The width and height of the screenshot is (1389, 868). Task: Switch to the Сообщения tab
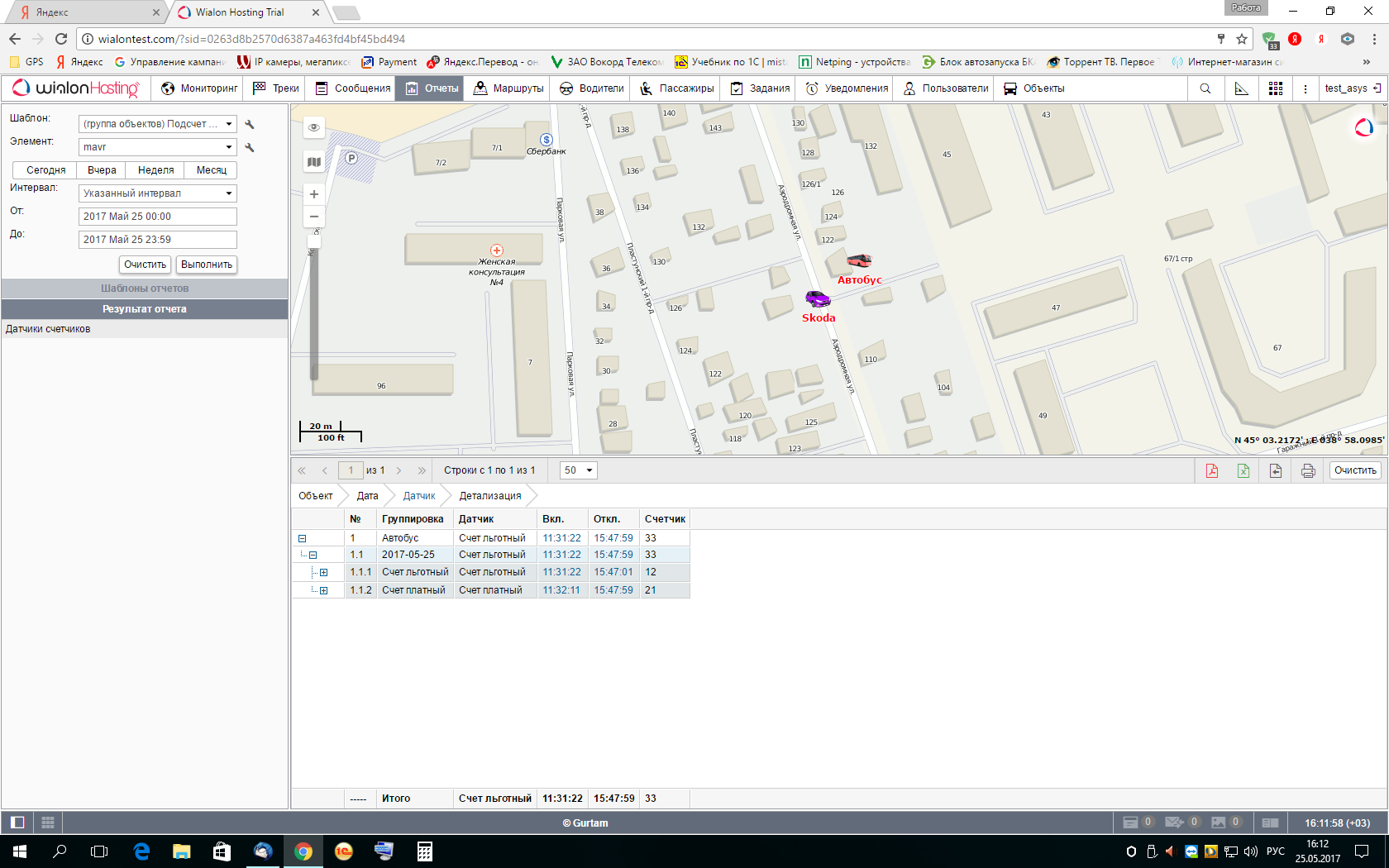pos(353,88)
